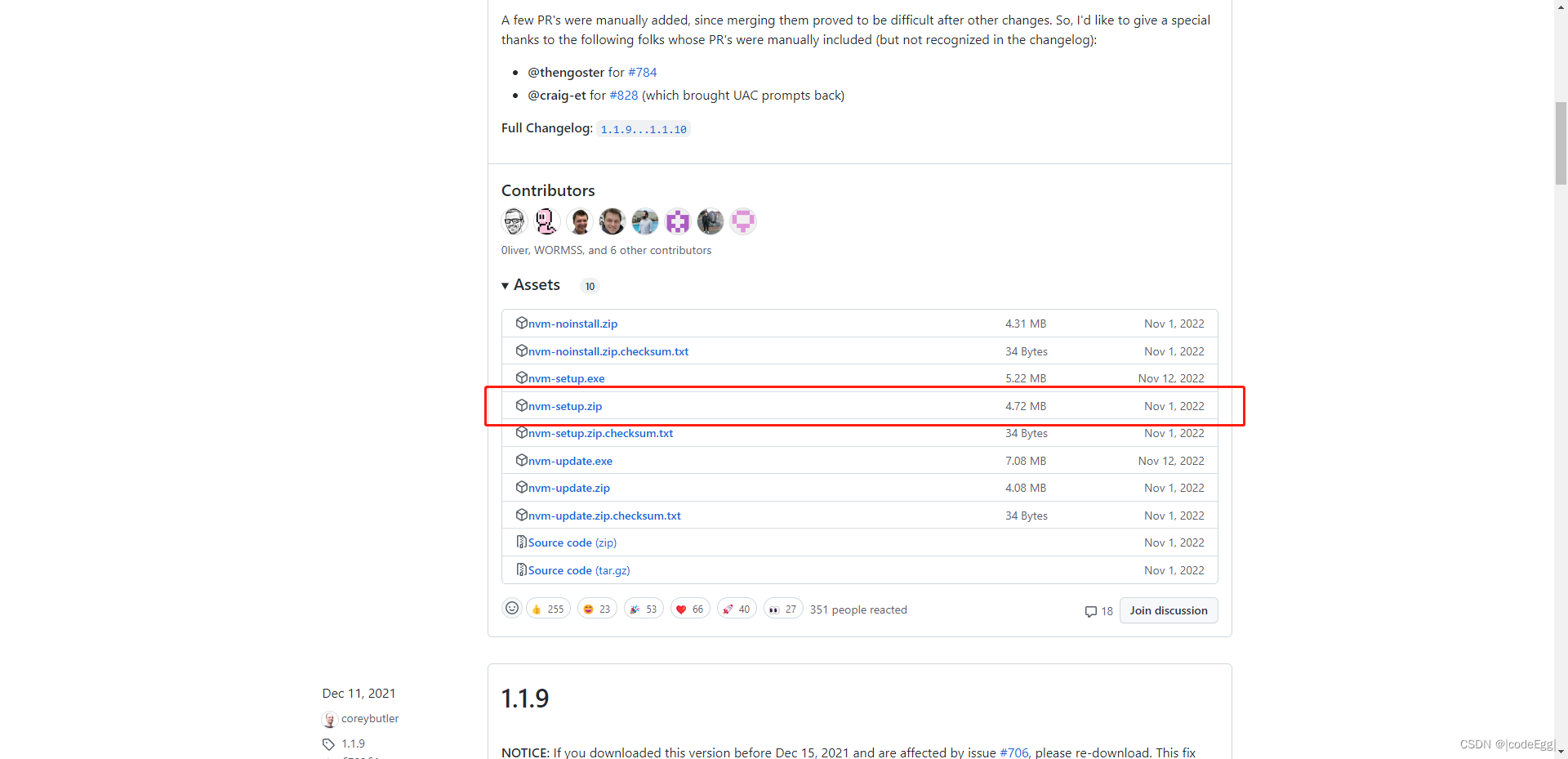The height and width of the screenshot is (759, 1568).
Task: Click the tag icon beside 1.1.9
Action: pyautogui.click(x=328, y=744)
